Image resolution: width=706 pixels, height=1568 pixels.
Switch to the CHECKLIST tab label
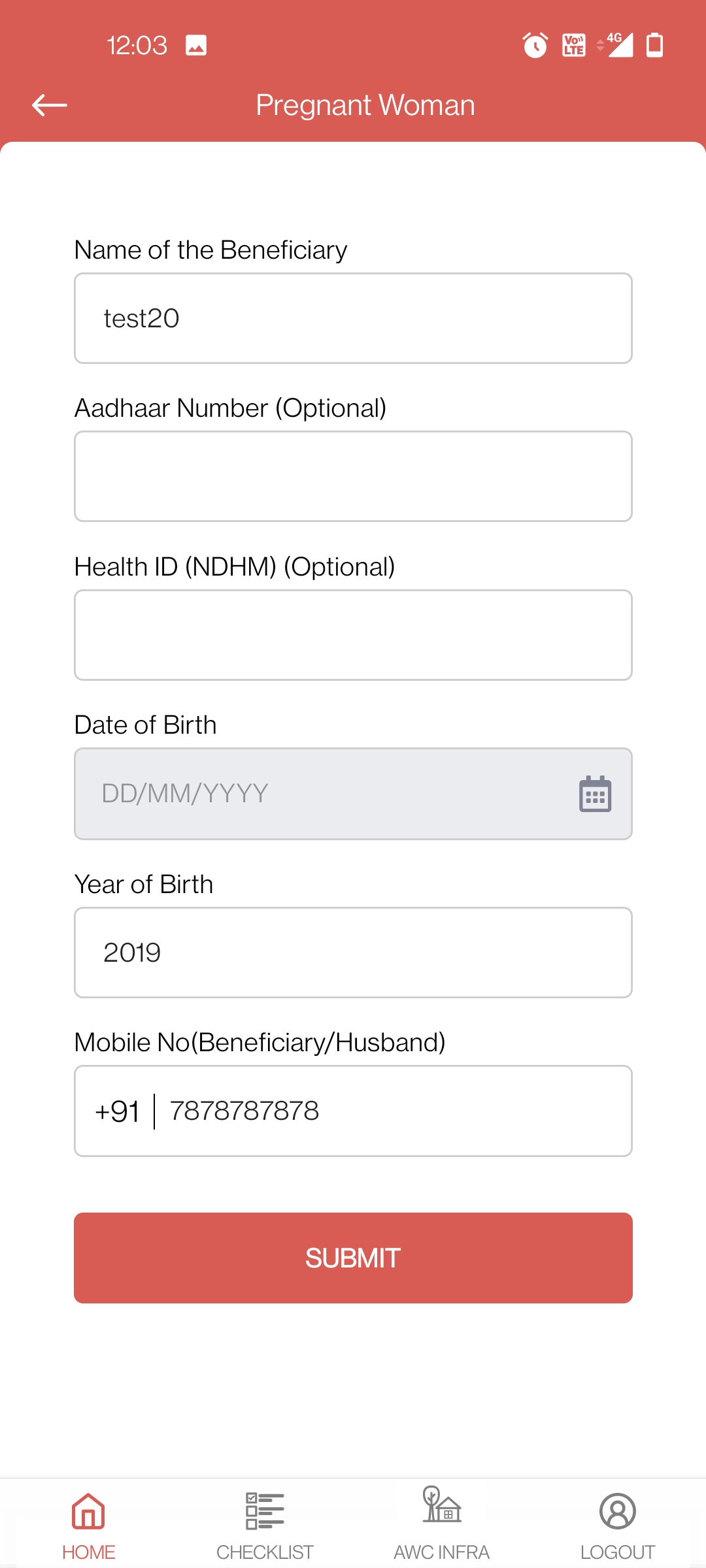(265, 1552)
